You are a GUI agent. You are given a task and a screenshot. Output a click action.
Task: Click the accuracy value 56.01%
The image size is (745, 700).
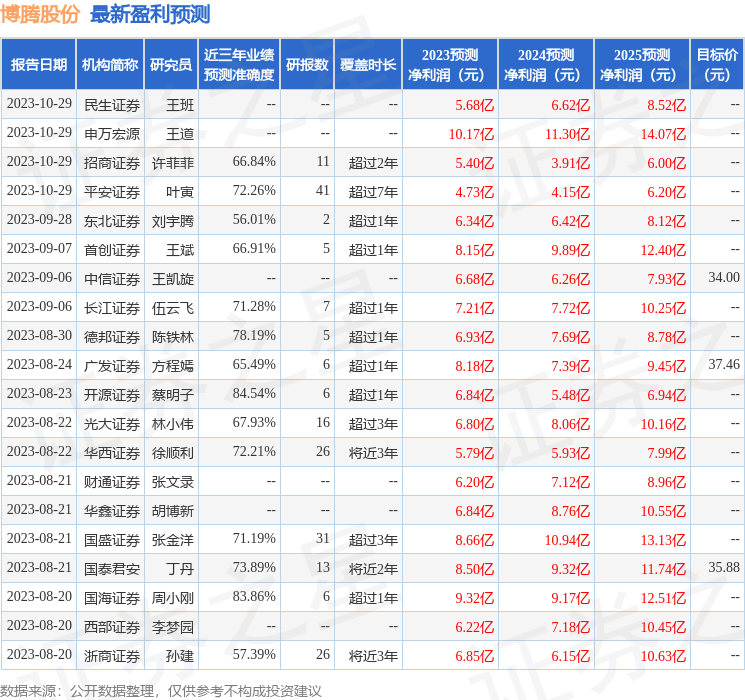point(254,219)
